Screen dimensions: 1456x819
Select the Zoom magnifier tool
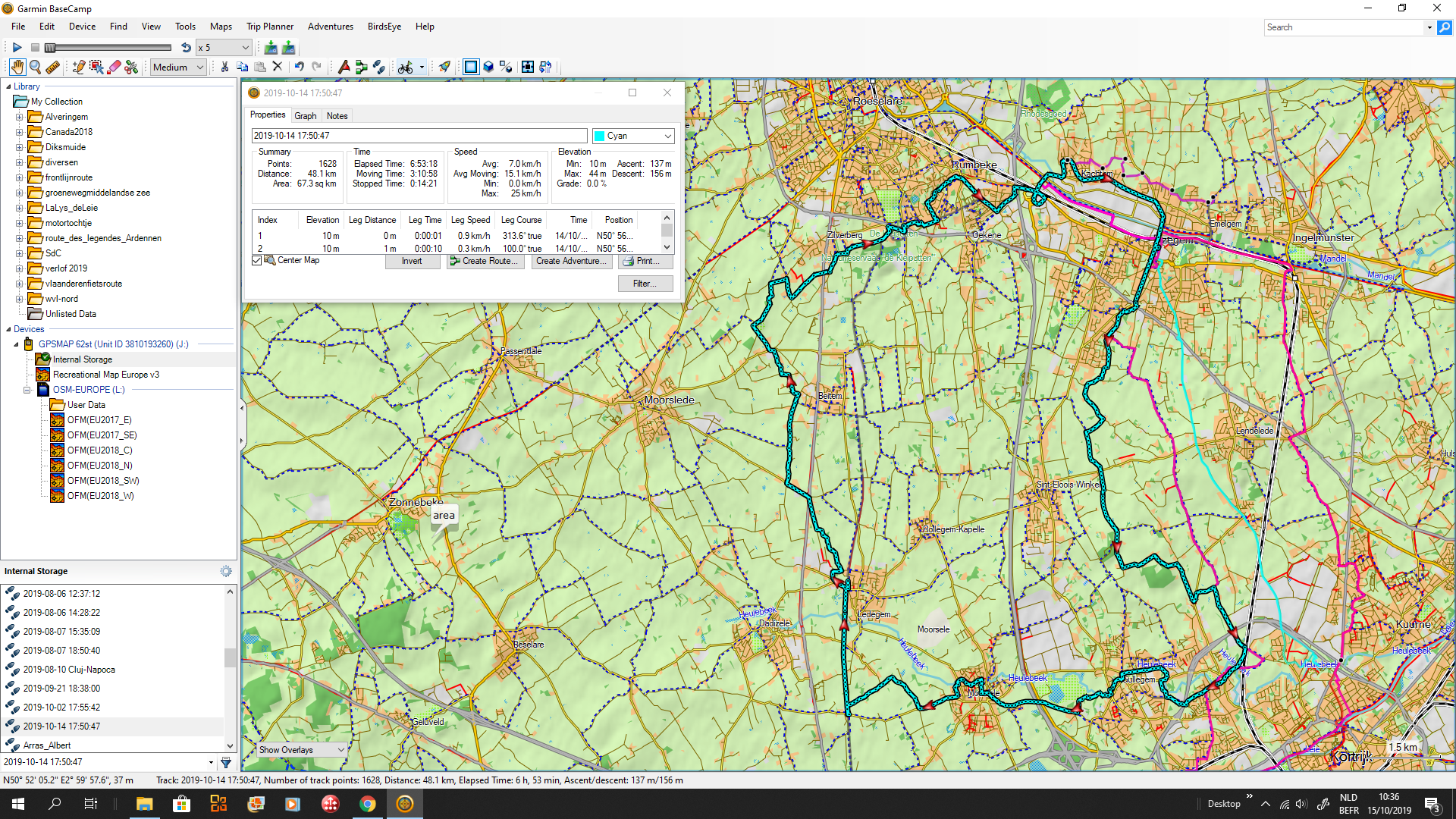35,67
